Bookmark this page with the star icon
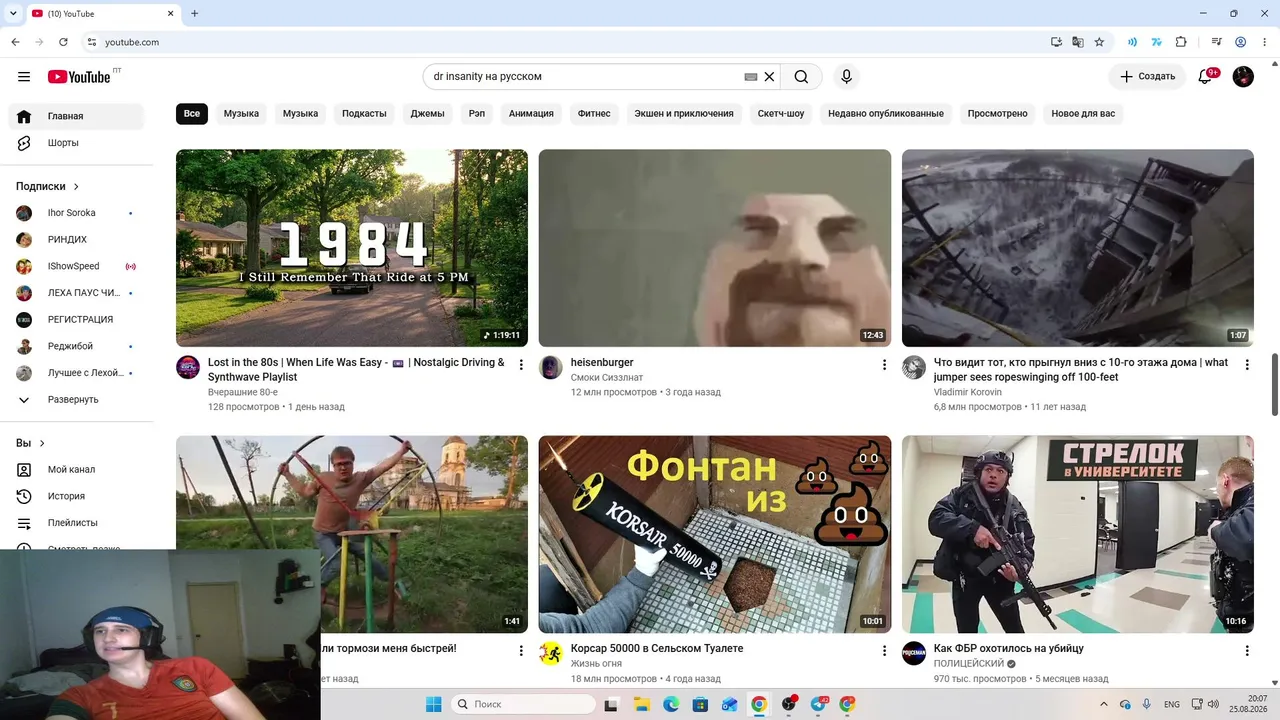Image resolution: width=1280 pixels, height=720 pixels. pyautogui.click(x=1099, y=42)
